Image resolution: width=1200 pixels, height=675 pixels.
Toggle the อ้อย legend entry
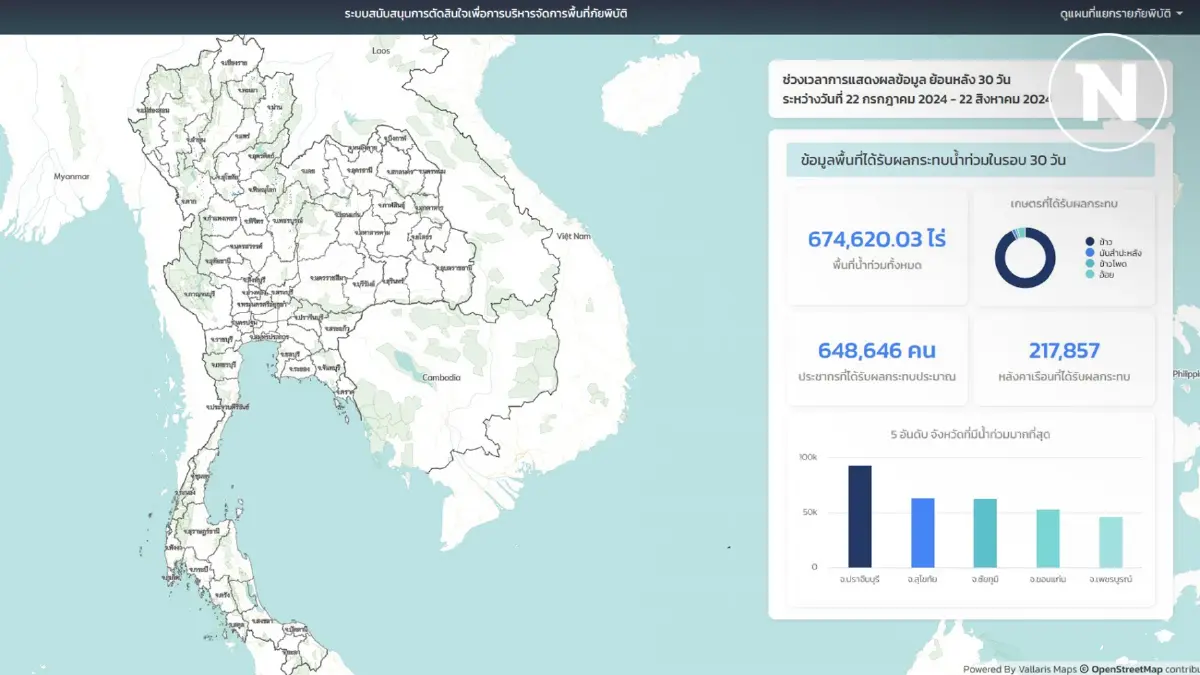click(x=1100, y=274)
